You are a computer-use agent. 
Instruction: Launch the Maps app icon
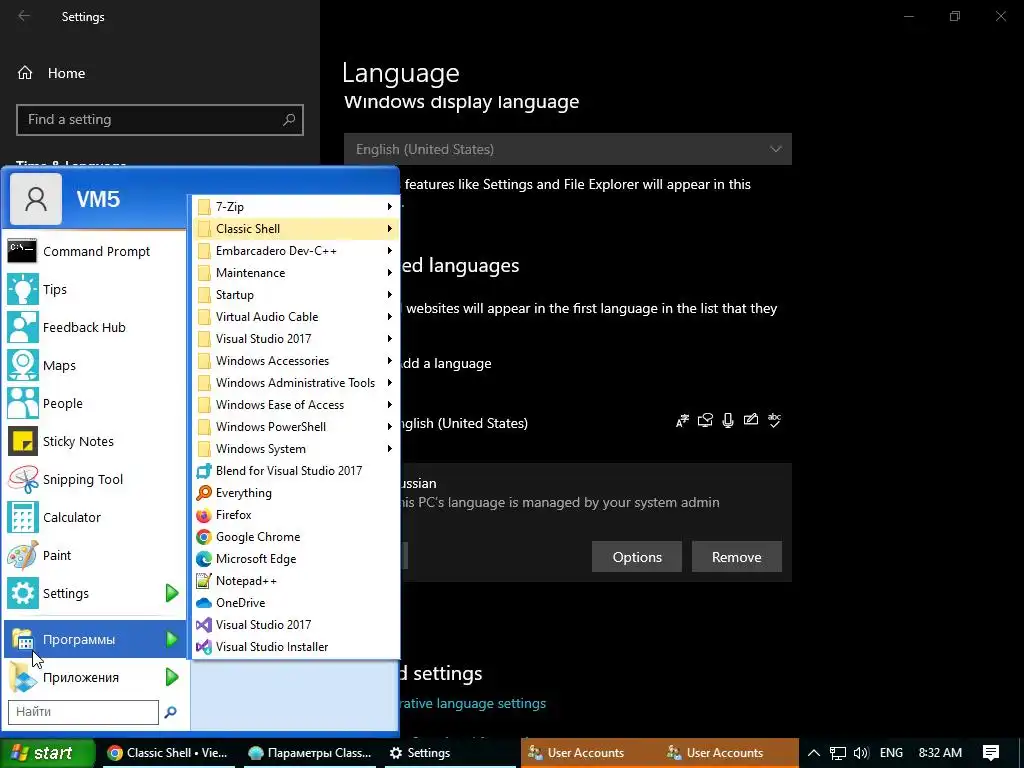click(23, 365)
